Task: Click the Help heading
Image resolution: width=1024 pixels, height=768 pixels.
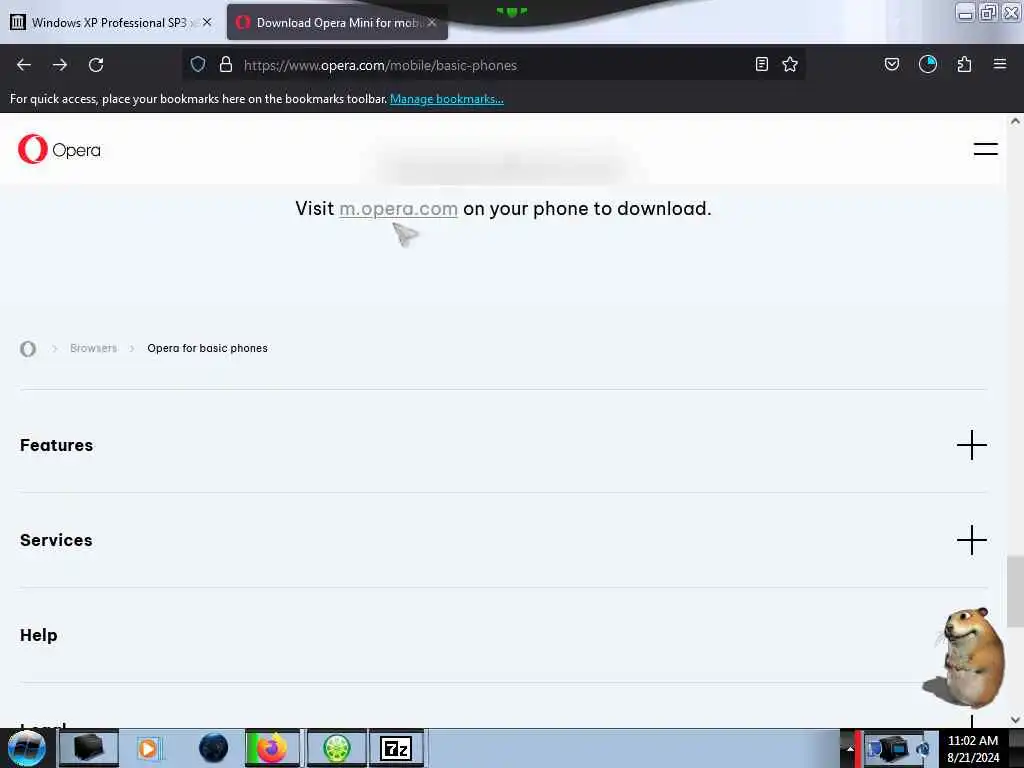Action: click(x=39, y=635)
